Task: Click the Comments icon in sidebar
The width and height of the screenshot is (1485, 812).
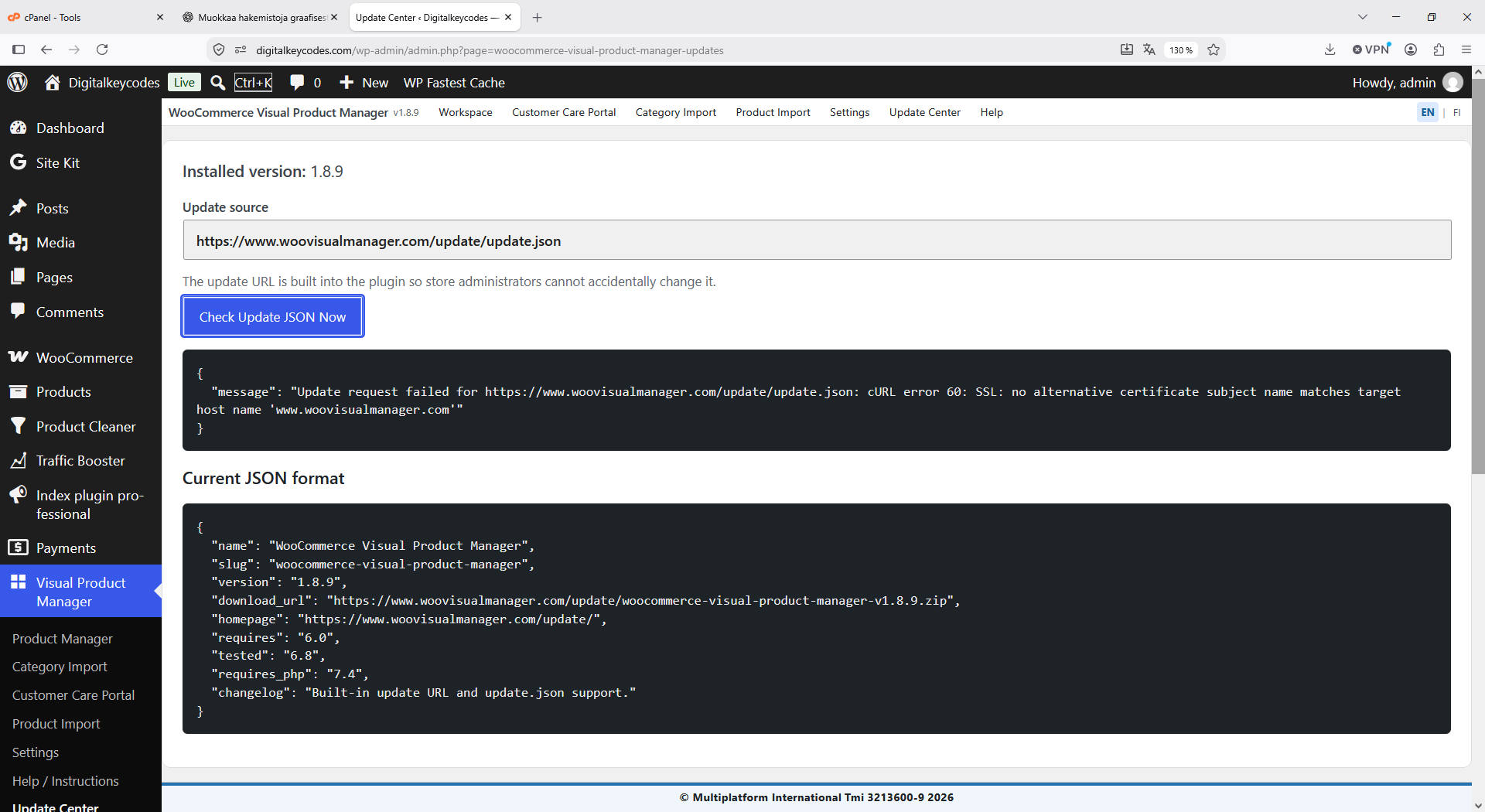Action: pos(18,311)
